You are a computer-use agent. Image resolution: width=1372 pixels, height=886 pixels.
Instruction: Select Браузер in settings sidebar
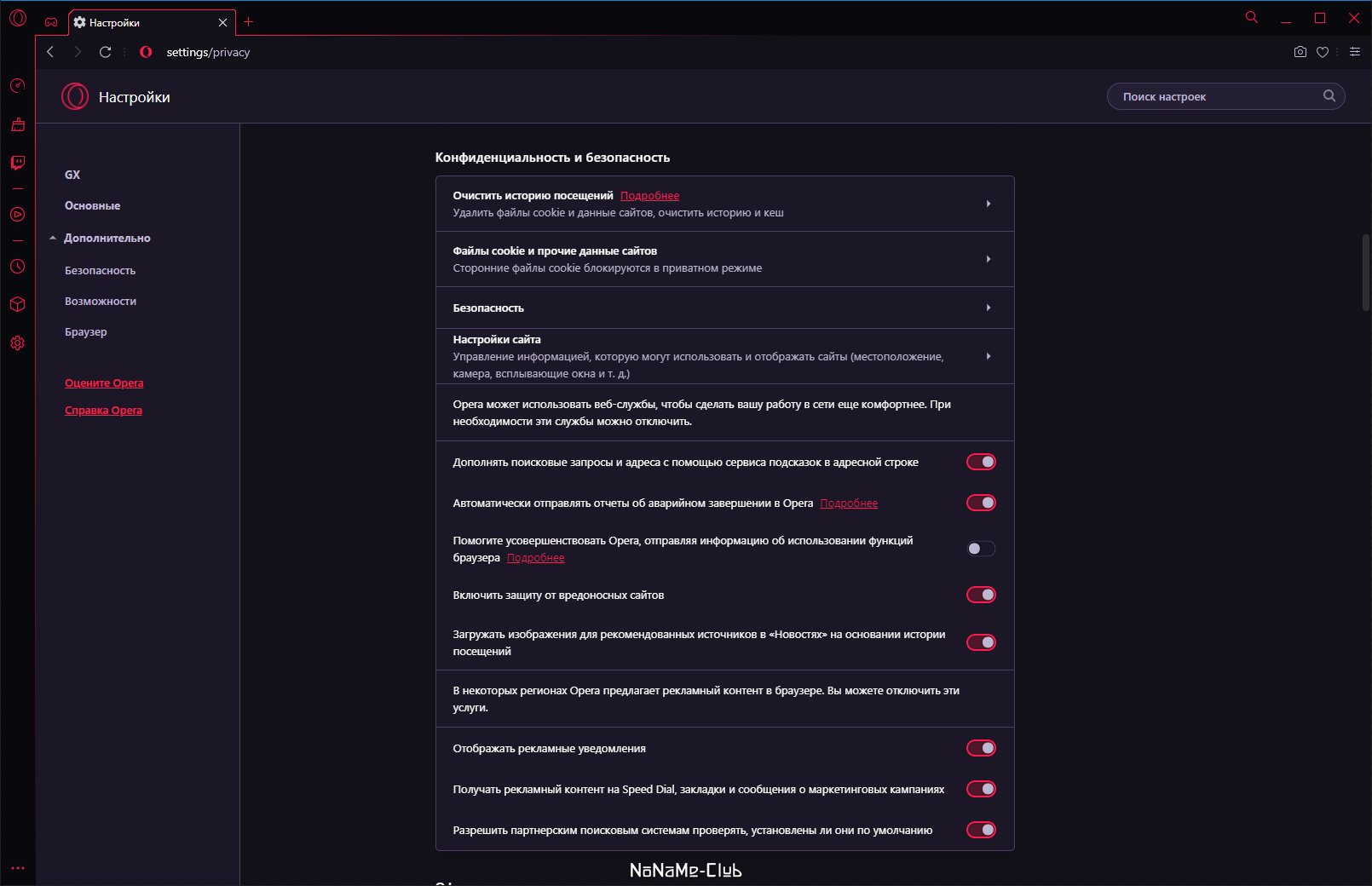point(86,331)
